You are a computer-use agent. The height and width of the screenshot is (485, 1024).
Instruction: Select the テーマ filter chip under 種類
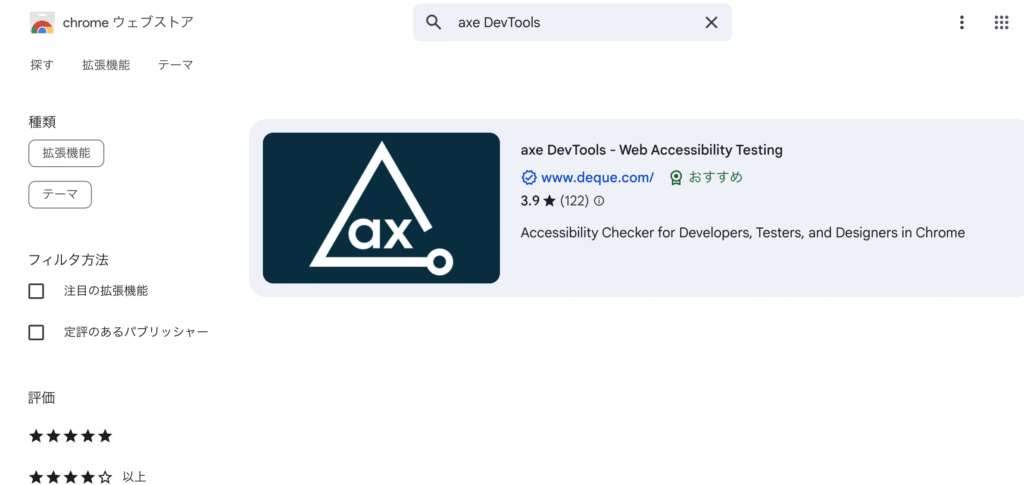[60, 195]
